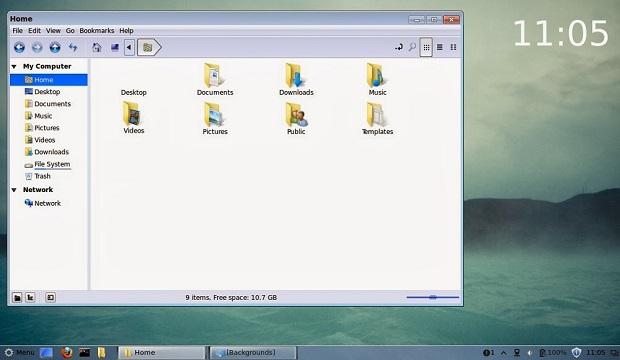Go up to the parent folder
Screen dimensions: 620x360
55,47
